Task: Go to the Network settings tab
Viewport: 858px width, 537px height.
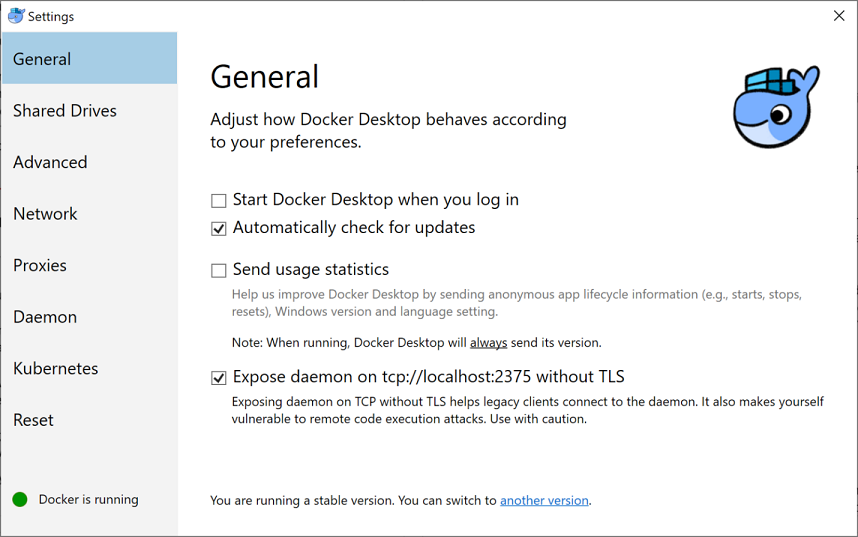Action: [45, 214]
